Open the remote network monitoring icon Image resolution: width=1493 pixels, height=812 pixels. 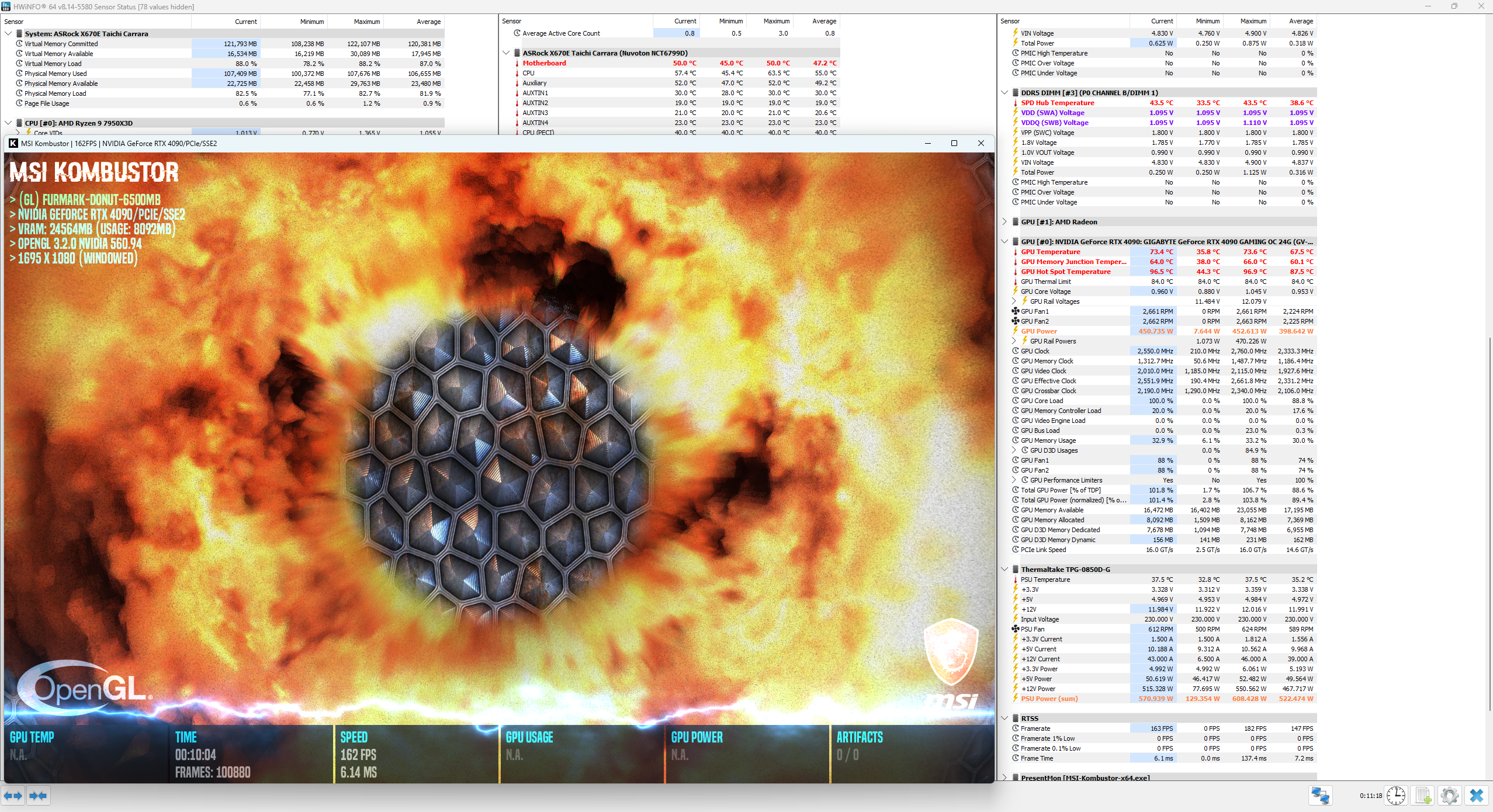pyautogui.click(x=1320, y=796)
